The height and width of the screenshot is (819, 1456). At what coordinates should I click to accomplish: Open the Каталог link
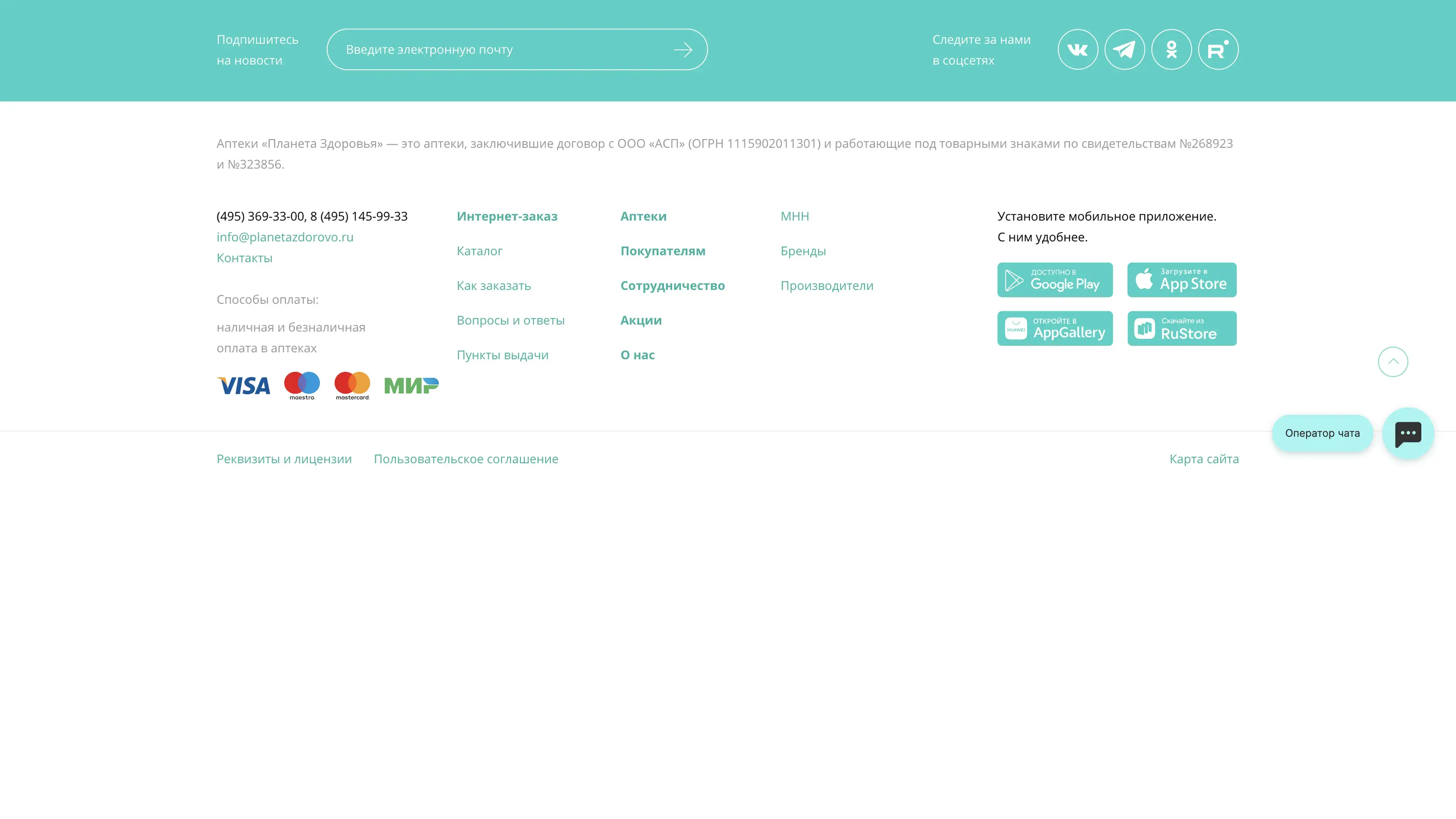[x=479, y=251]
